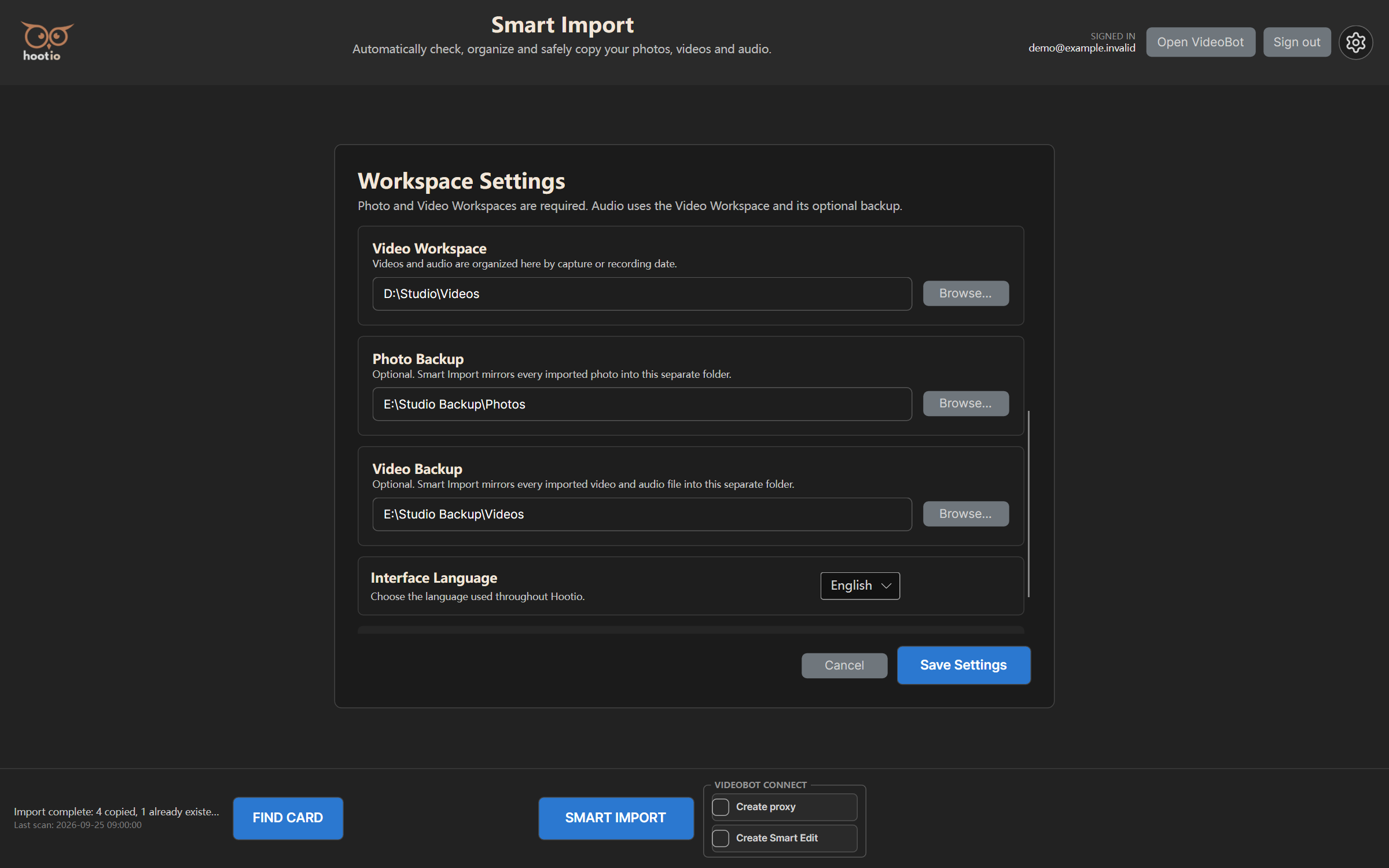Click the demo@example.invalid account email
This screenshot has height=868, width=1389.
(x=1082, y=48)
